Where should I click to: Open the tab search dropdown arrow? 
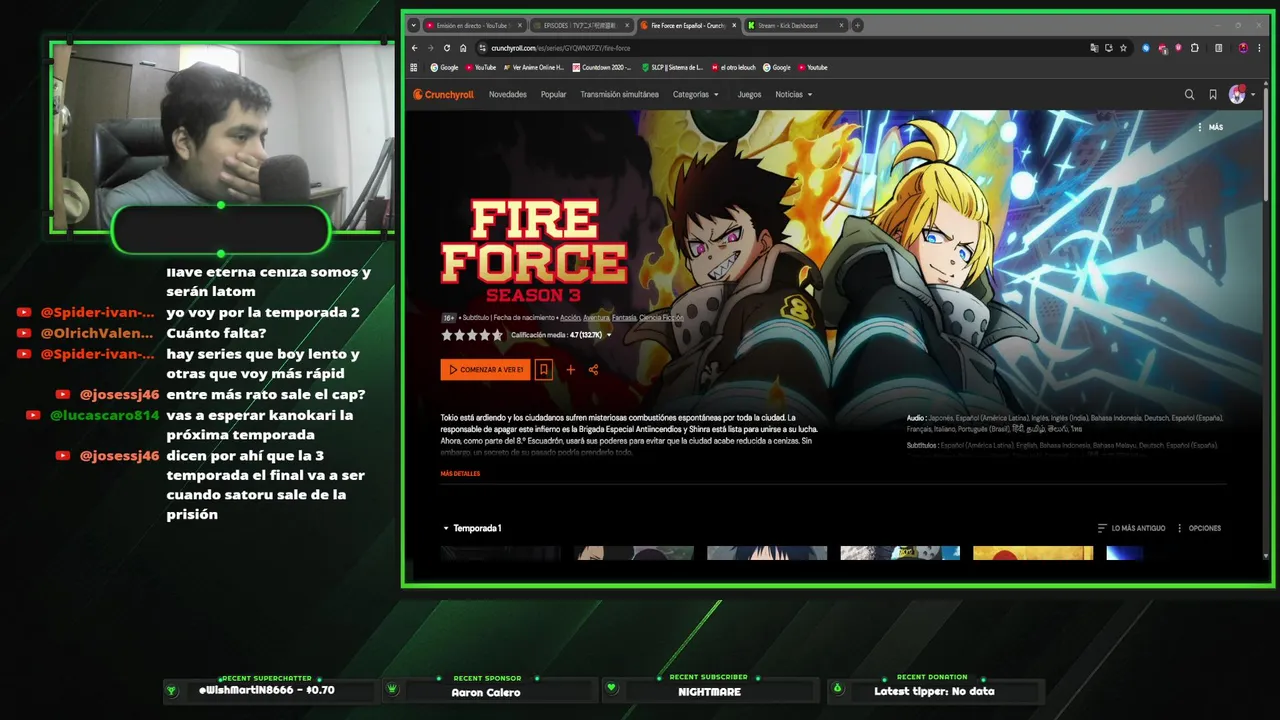tap(413, 26)
